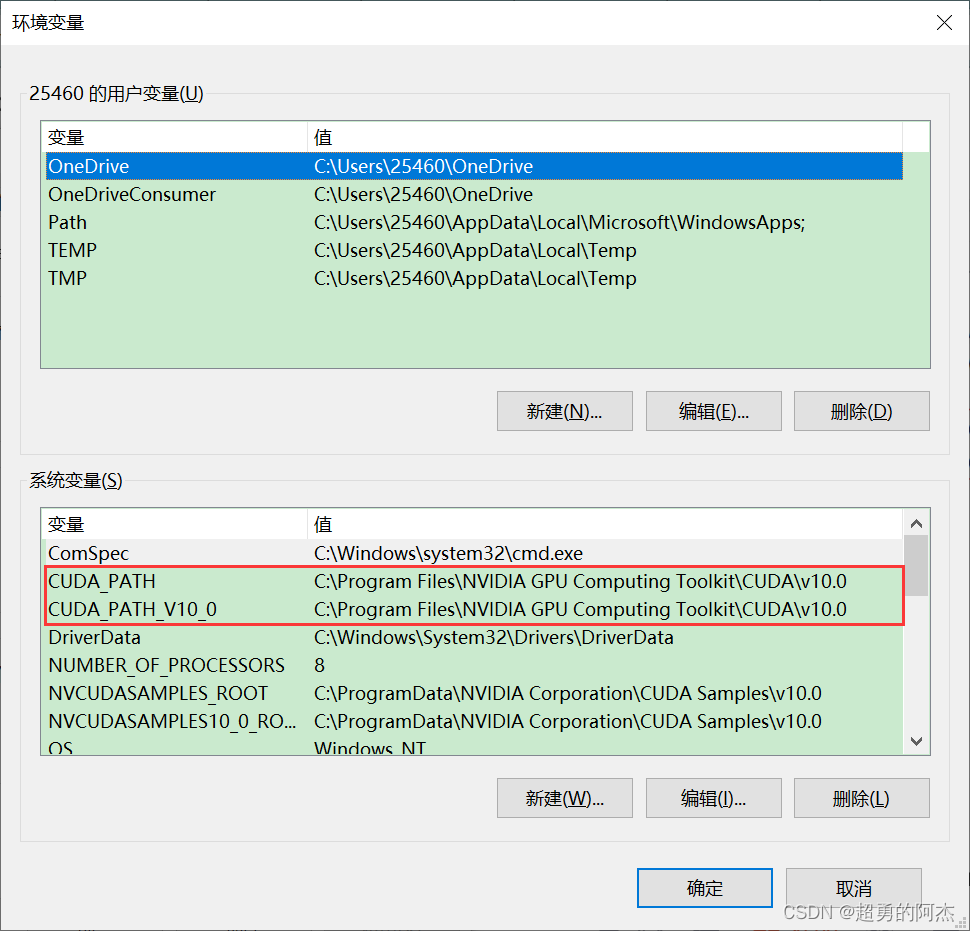Click user variables 变量 column header
Image resolution: width=970 pixels, height=931 pixels.
pos(174,137)
